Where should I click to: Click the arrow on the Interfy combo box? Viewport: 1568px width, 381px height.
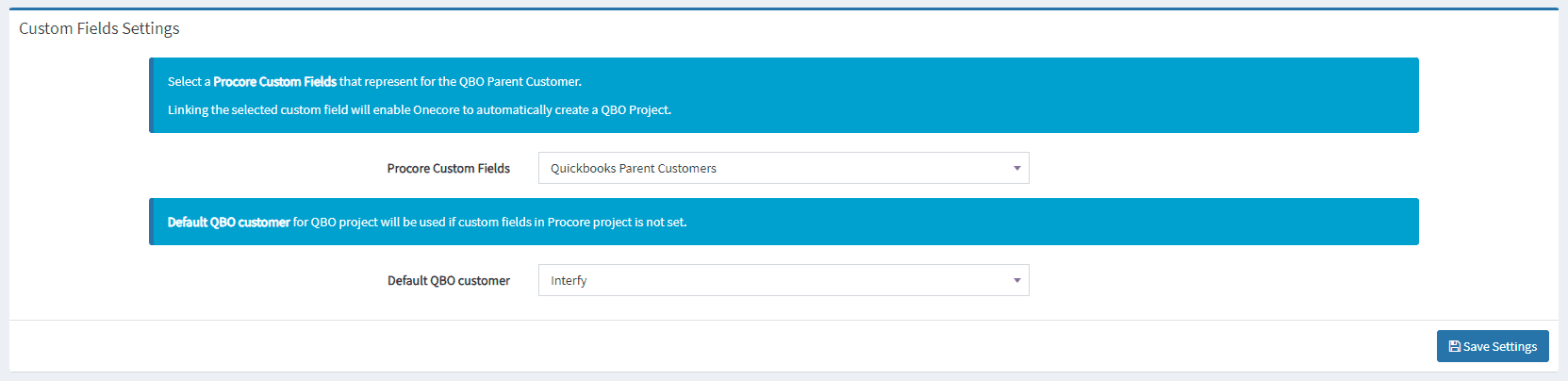point(1016,280)
